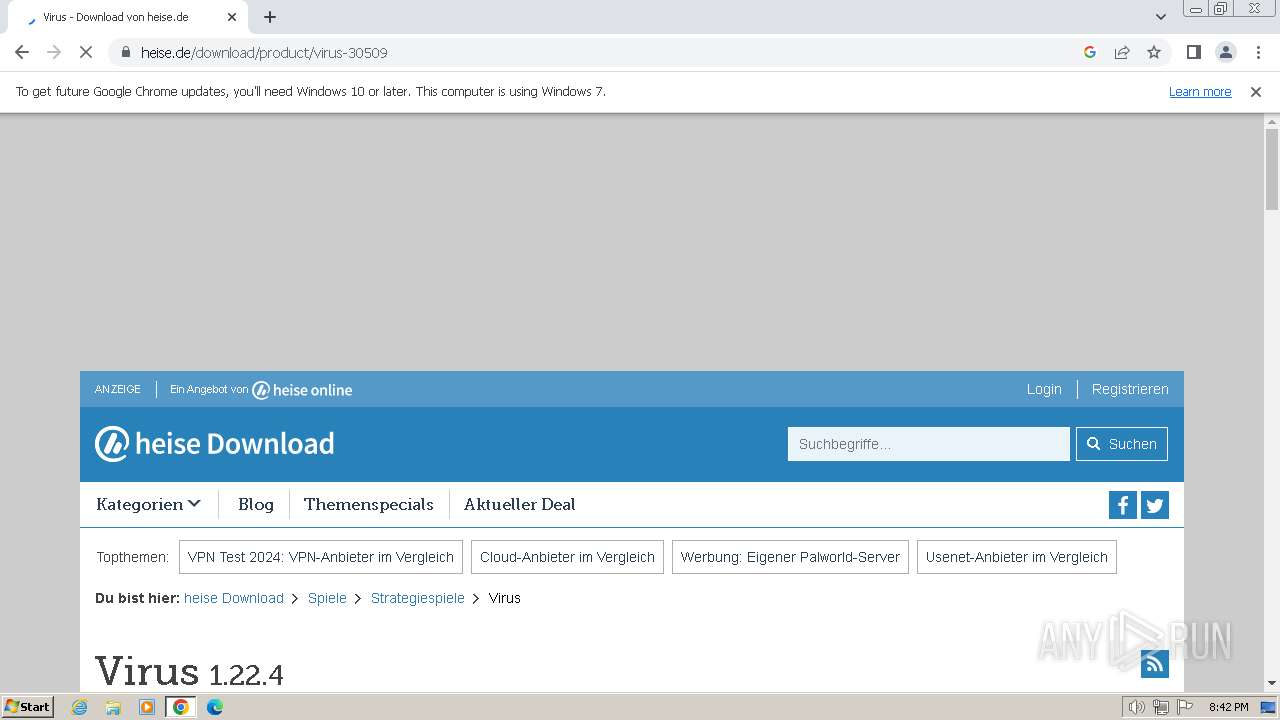
Task: Click the browser forward arrow
Action: click(54, 52)
